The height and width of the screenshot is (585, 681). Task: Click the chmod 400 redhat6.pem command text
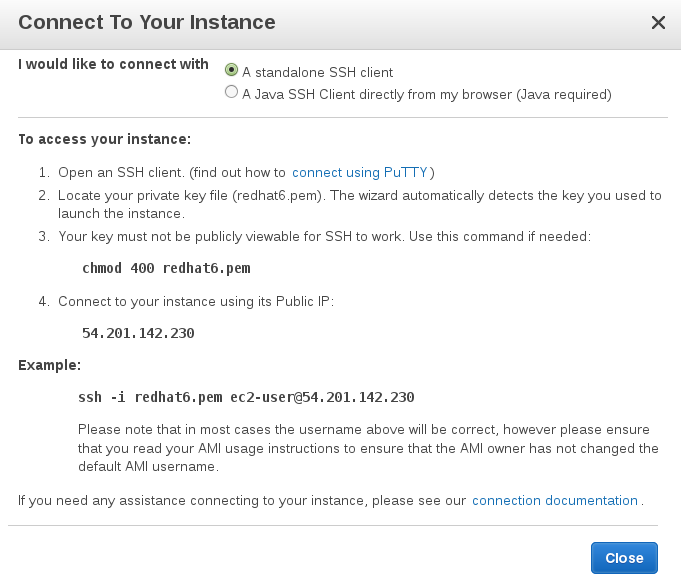pos(166,269)
